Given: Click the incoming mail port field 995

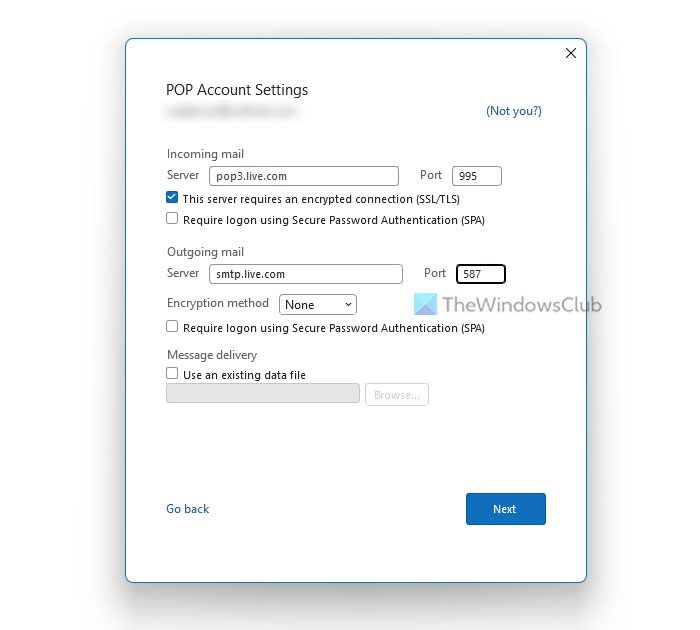Looking at the screenshot, I should click(x=476, y=176).
